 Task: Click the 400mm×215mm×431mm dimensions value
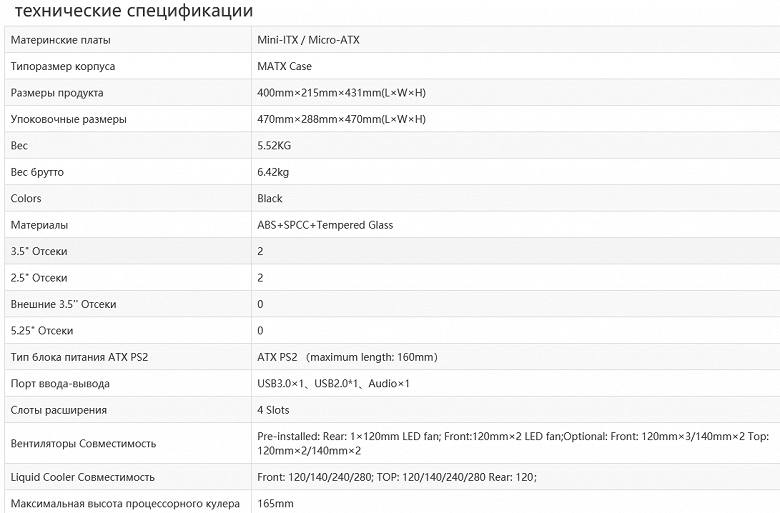point(341,93)
